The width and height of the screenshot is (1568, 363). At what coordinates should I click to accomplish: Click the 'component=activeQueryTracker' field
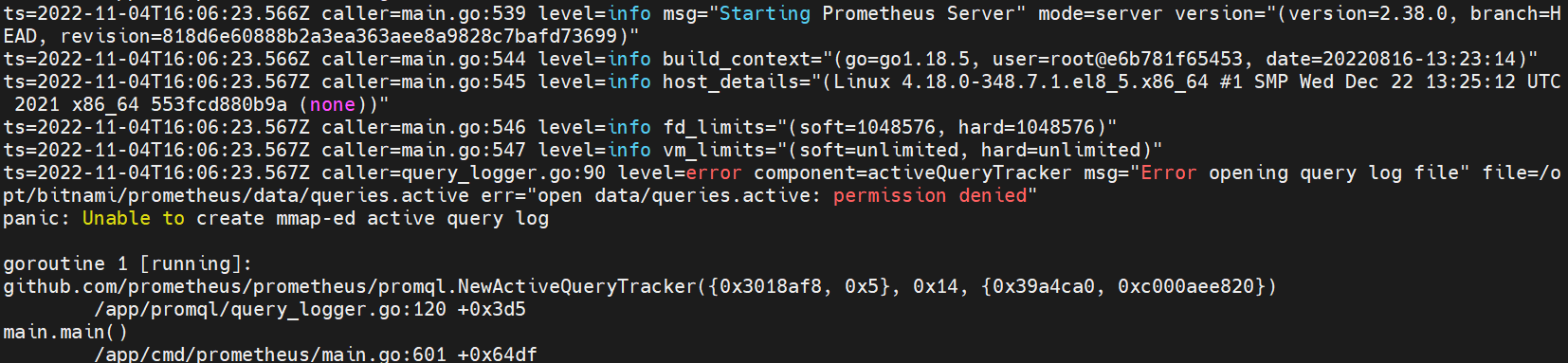pyautogui.click(x=913, y=172)
